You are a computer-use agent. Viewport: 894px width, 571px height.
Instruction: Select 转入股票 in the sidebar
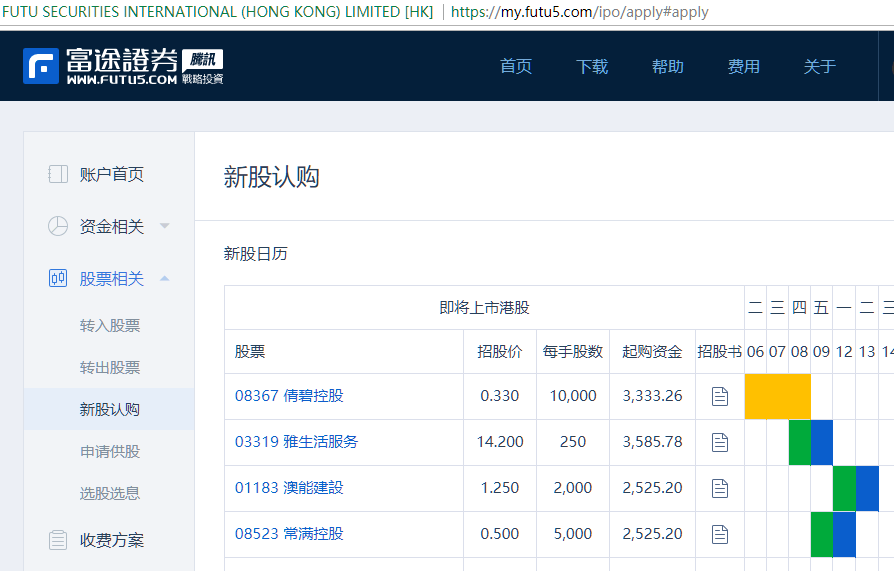[110, 326]
